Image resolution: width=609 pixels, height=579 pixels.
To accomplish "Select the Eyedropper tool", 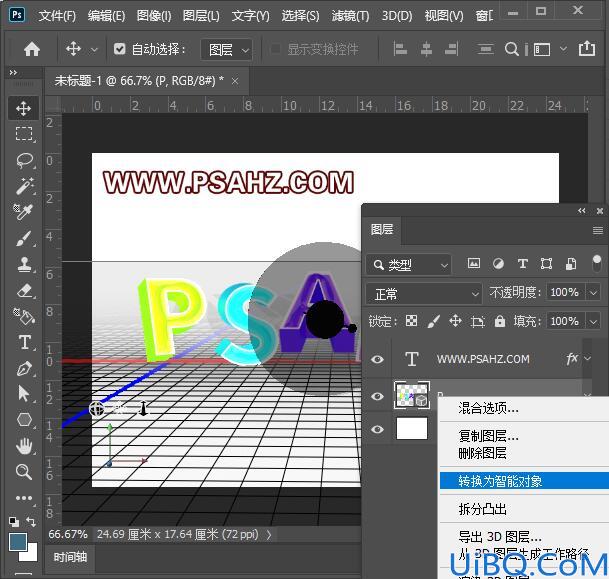I will (24, 212).
